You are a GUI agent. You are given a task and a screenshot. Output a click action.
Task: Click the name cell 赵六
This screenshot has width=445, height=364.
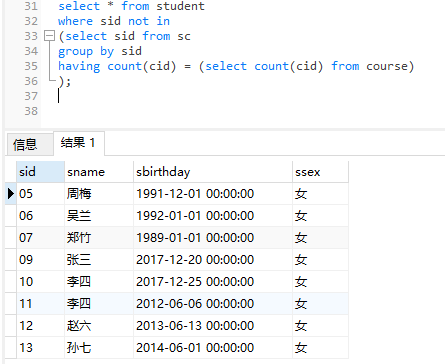99,326
